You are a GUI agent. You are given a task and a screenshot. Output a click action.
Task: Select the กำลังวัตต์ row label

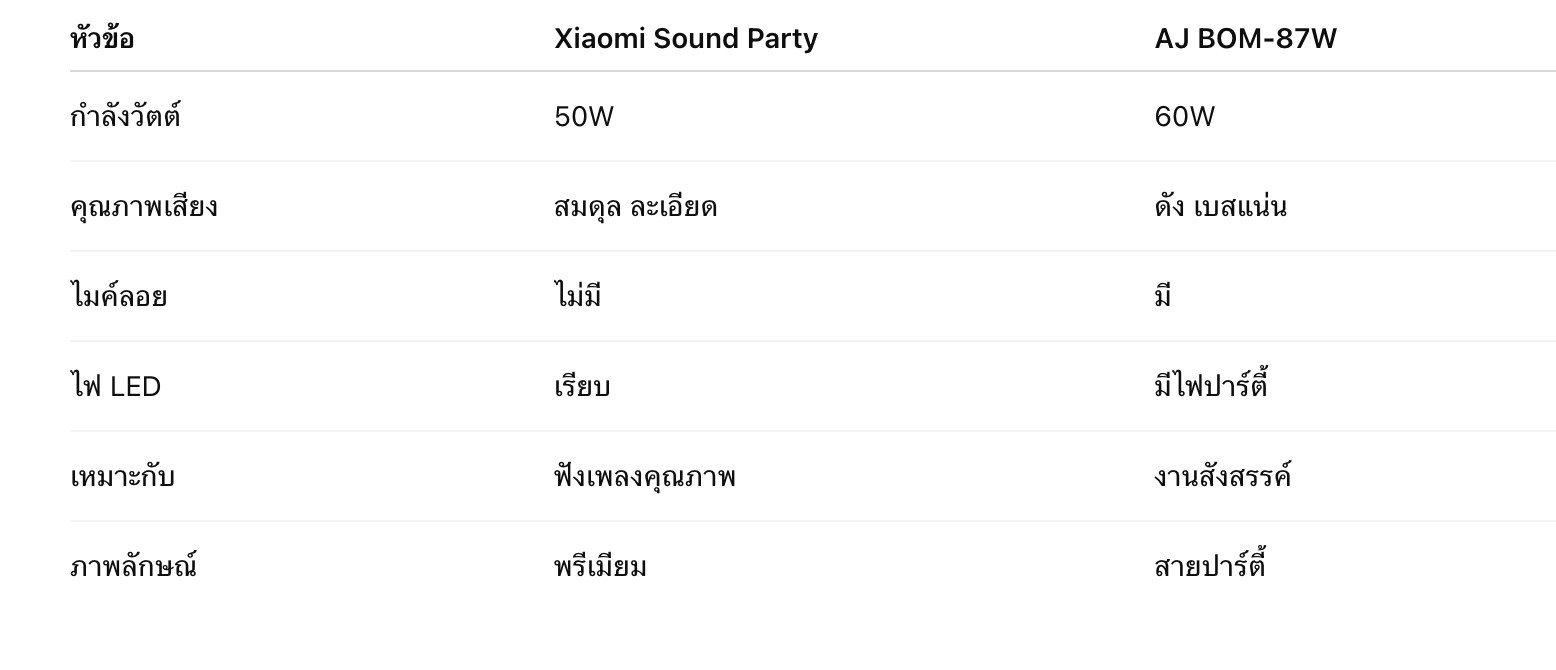[125, 117]
